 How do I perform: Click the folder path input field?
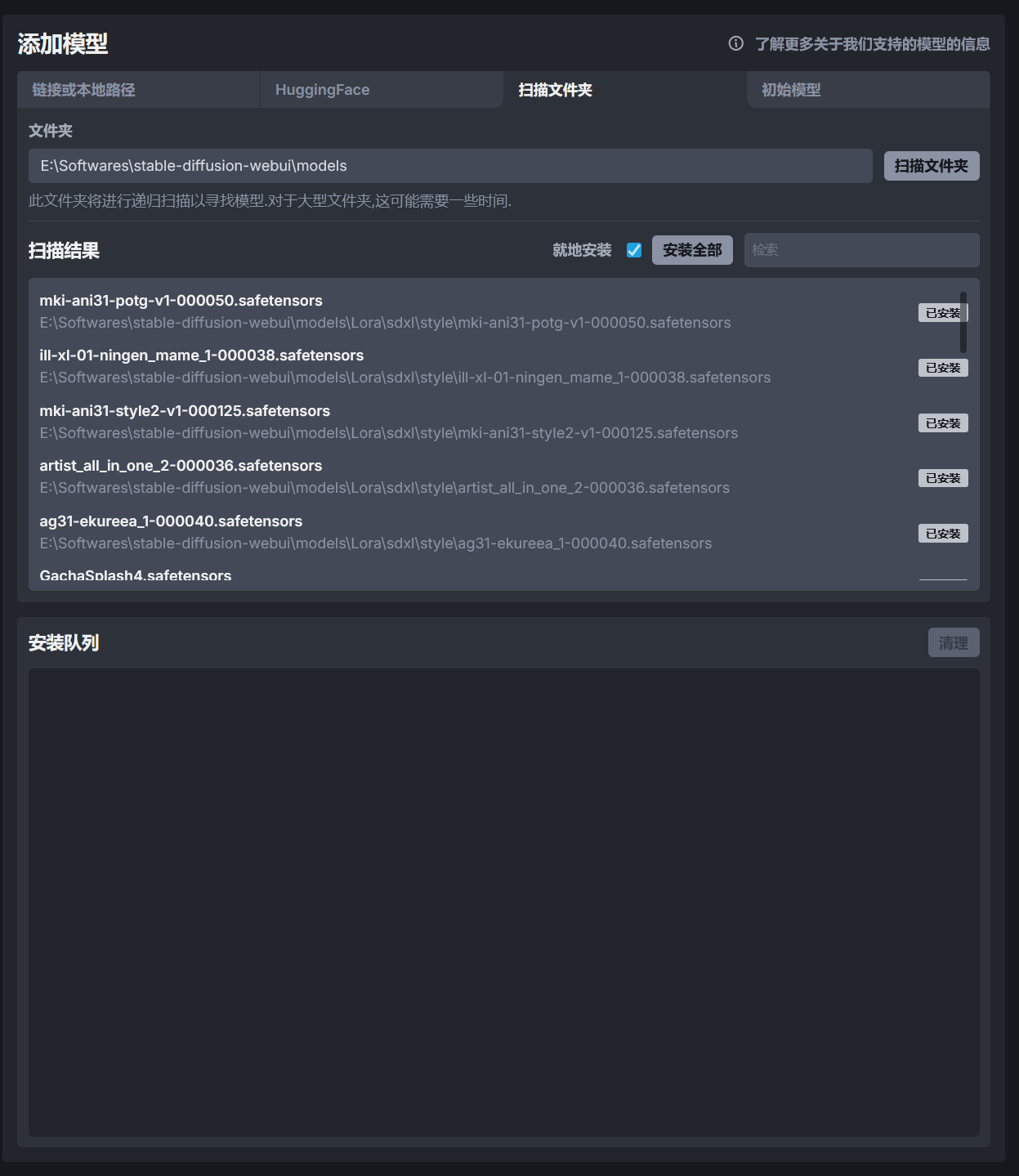point(450,166)
